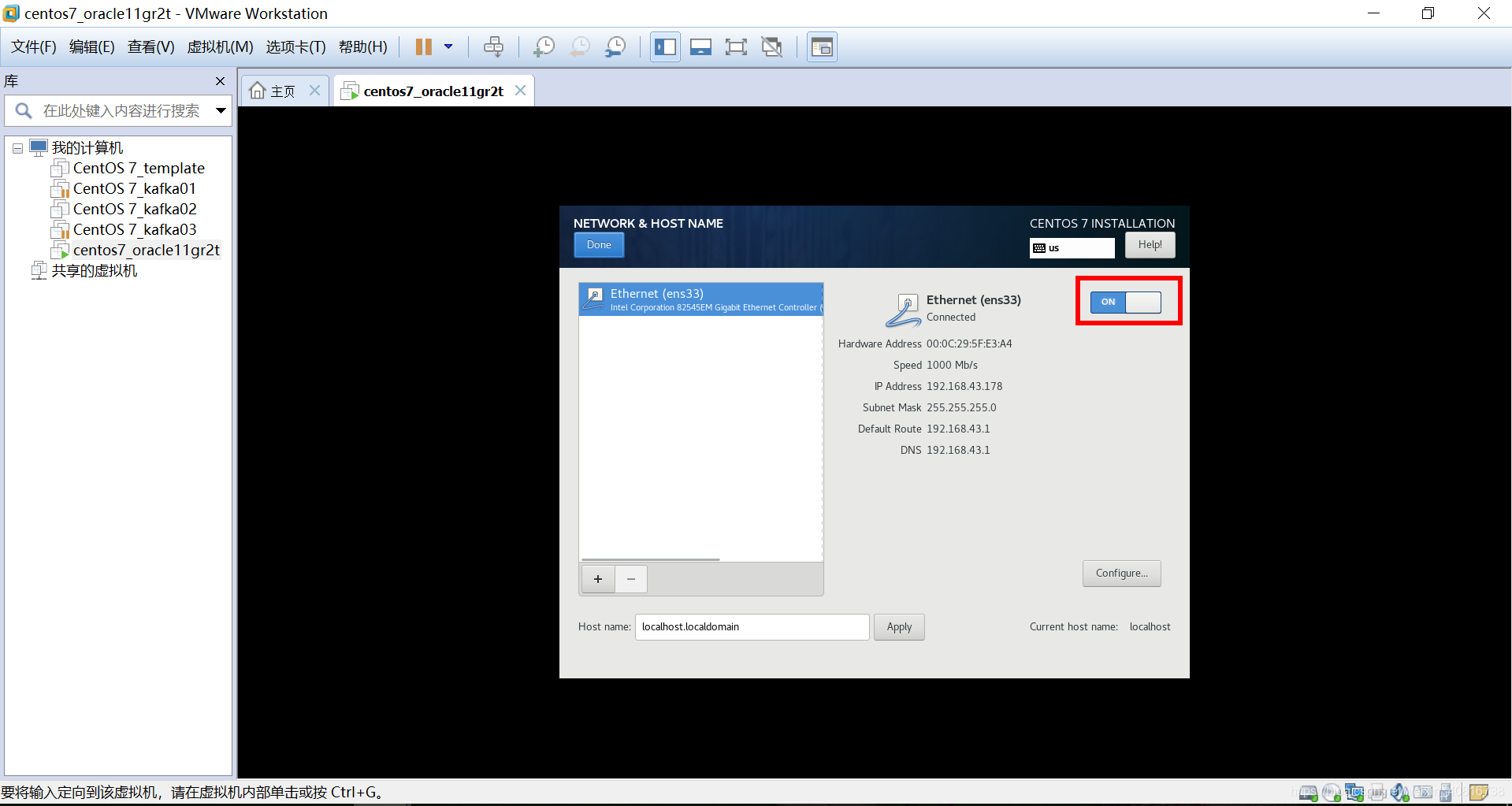Viewport: 1512px width, 806px height.
Task: Show the console view icon
Action: [x=822, y=47]
